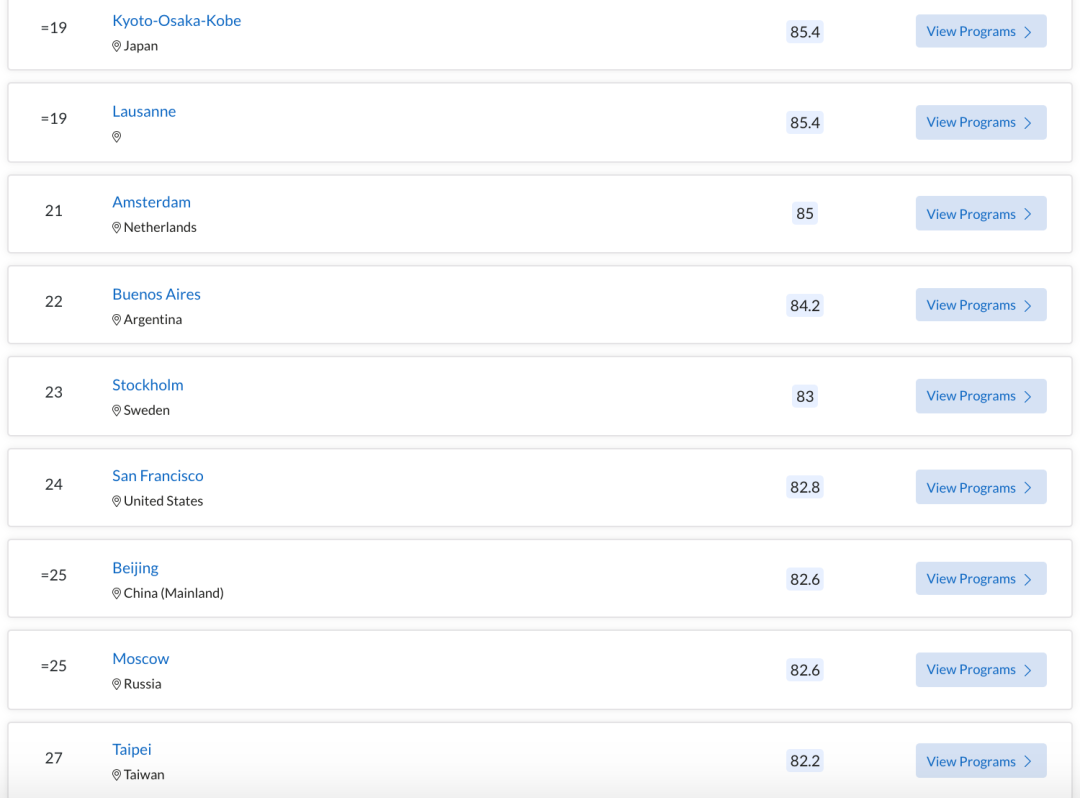
Task: Click the location pin beside Argentina
Action: [116, 319]
